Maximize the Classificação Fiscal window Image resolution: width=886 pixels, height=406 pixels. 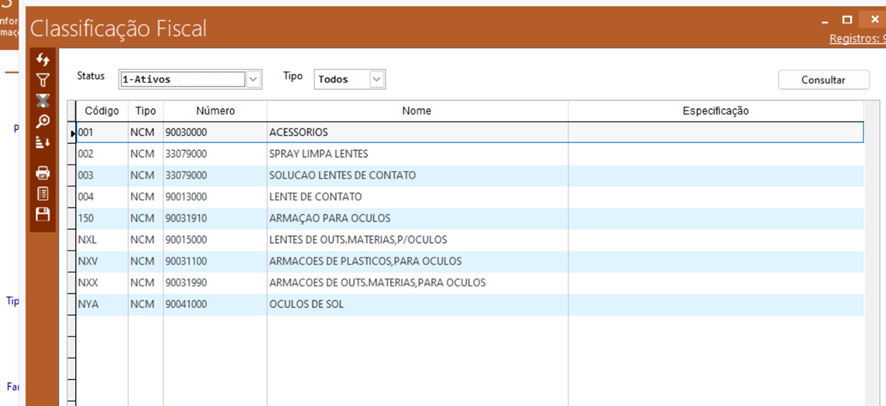click(847, 19)
